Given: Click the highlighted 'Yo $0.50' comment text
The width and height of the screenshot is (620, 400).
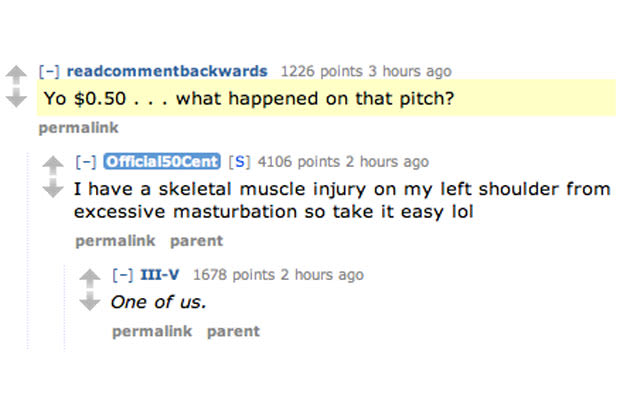Looking at the screenshot, I should pyautogui.click(x=249, y=98).
